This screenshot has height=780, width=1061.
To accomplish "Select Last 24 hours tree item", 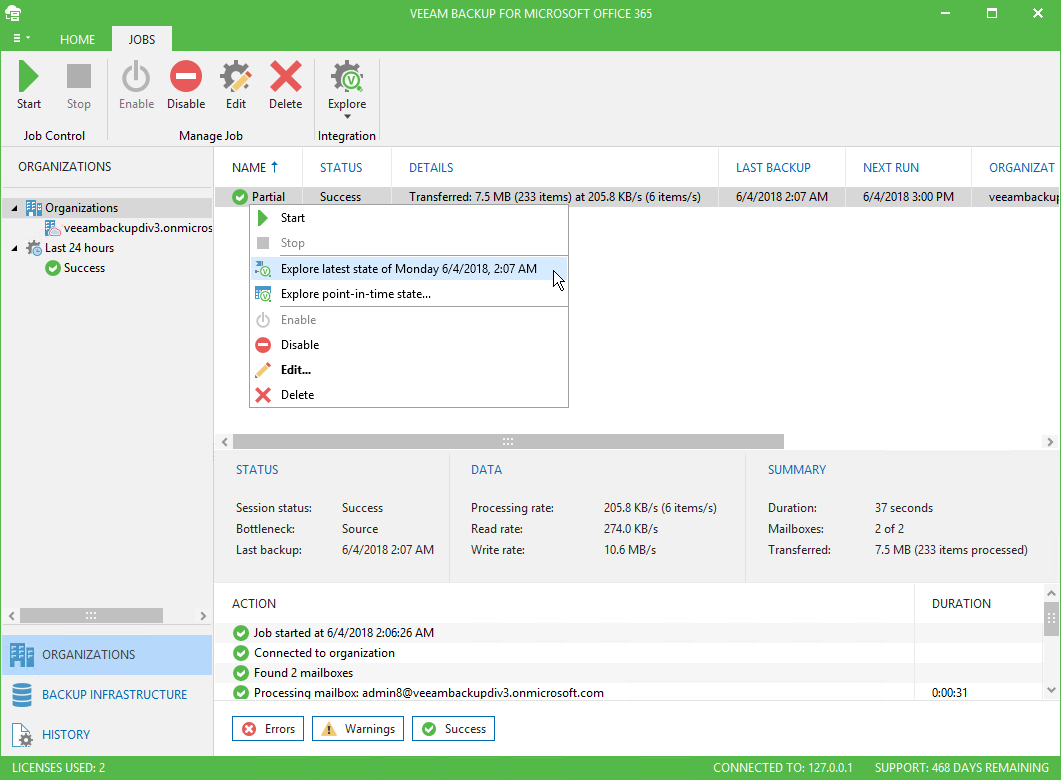I will point(79,248).
